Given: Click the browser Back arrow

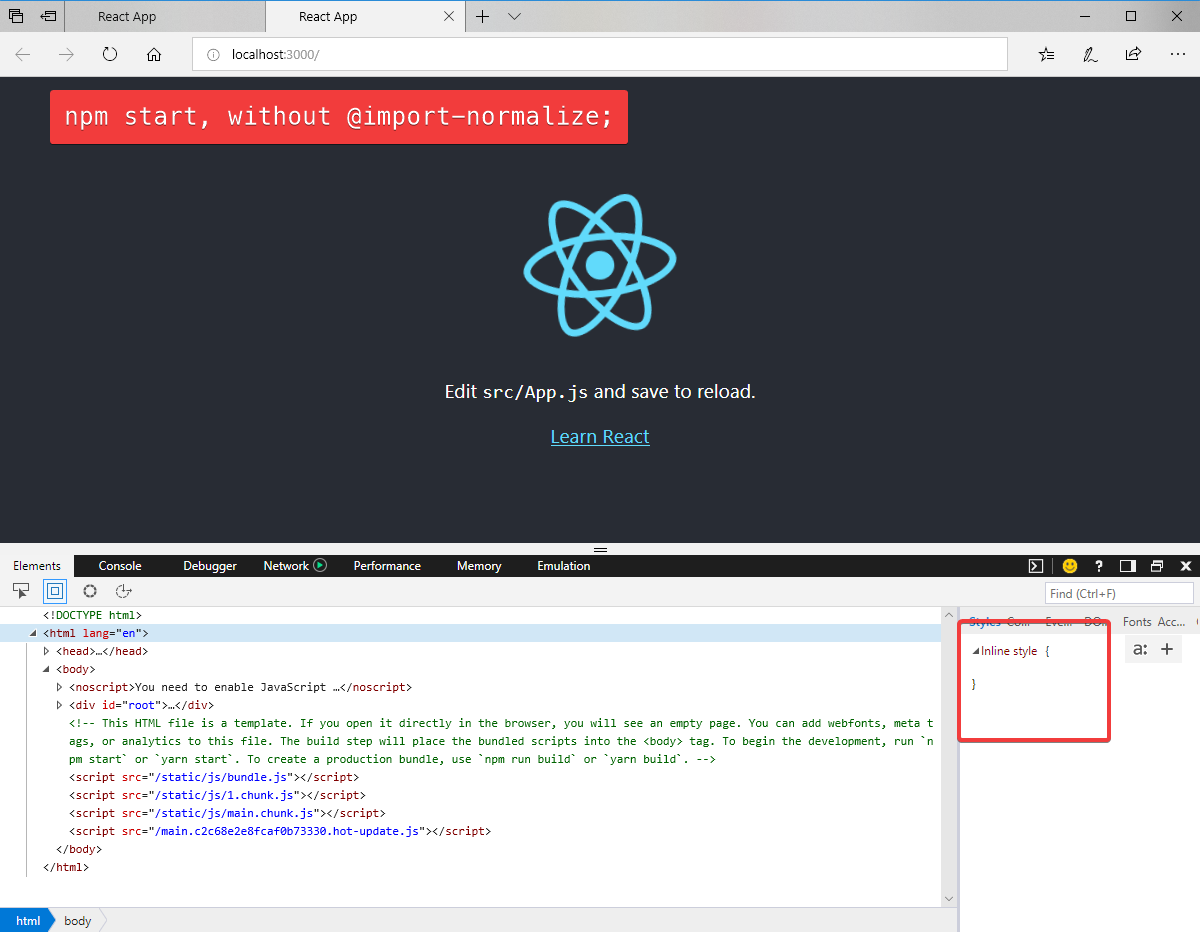Looking at the screenshot, I should click(23, 54).
